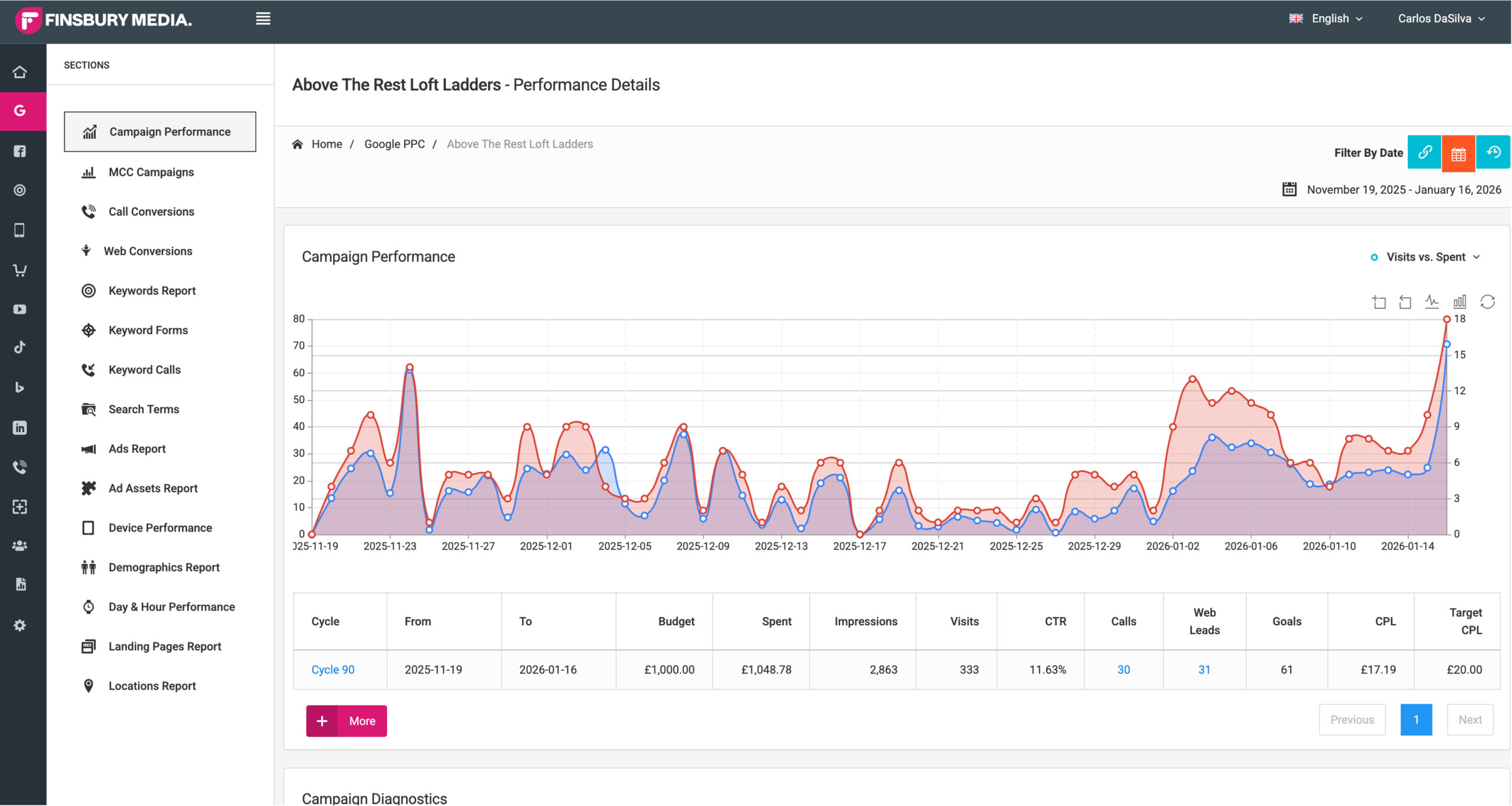Expand the English language dropdown
The width and height of the screenshot is (1512, 806).
point(1331,19)
